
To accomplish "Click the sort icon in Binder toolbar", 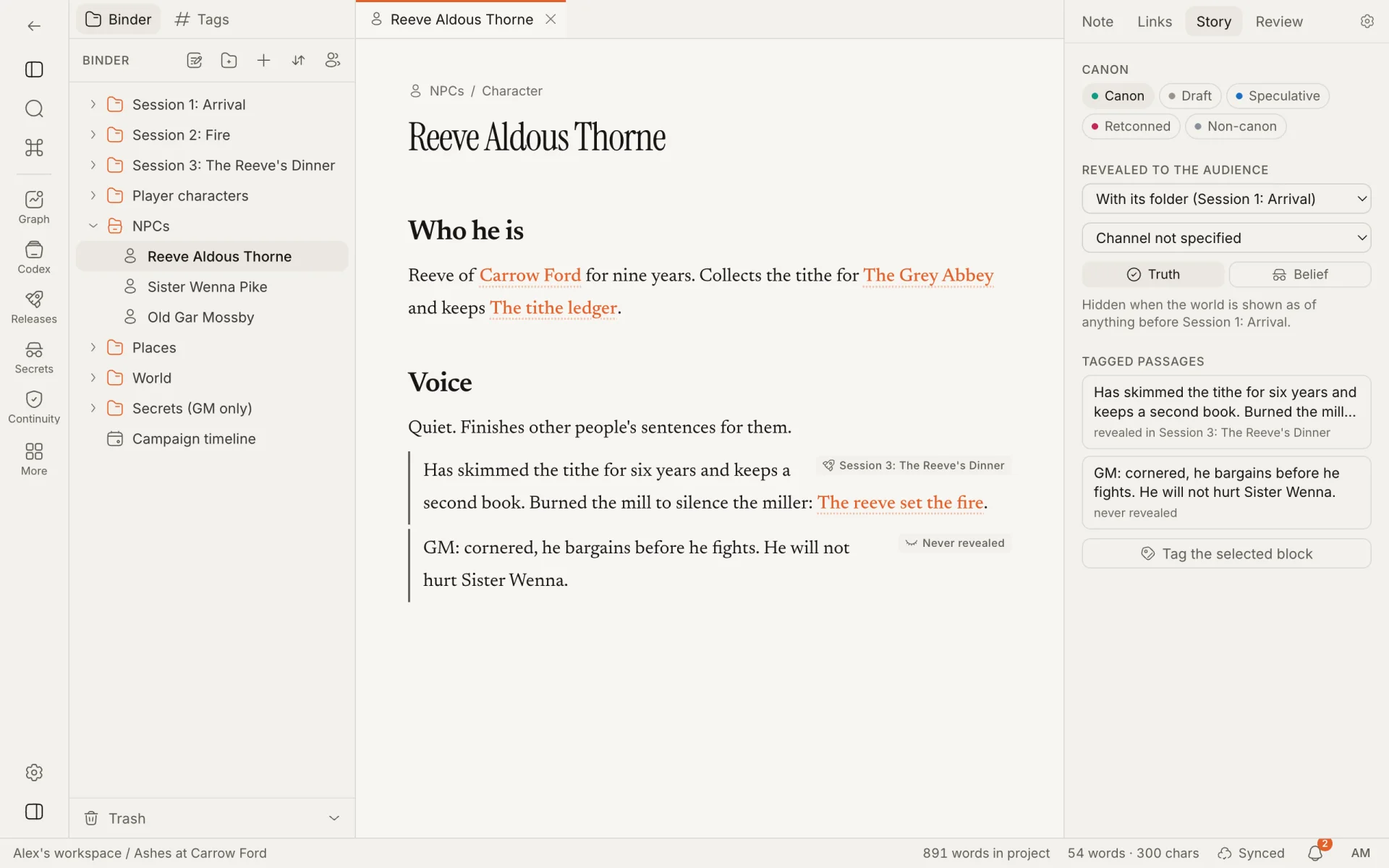I will point(298,61).
